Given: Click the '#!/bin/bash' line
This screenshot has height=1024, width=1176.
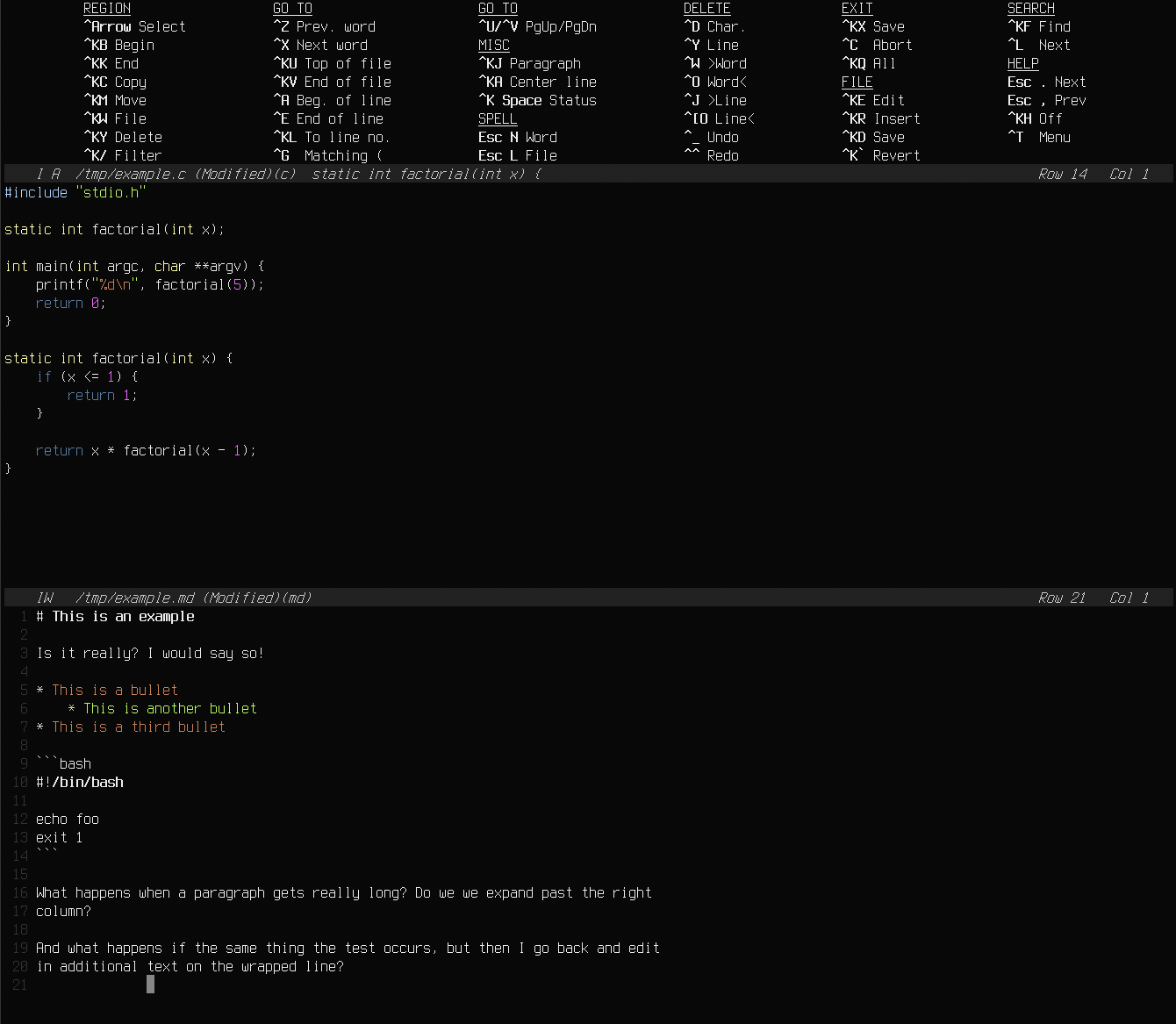Looking at the screenshot, I should pyautogui.click(x=80, y=782).
